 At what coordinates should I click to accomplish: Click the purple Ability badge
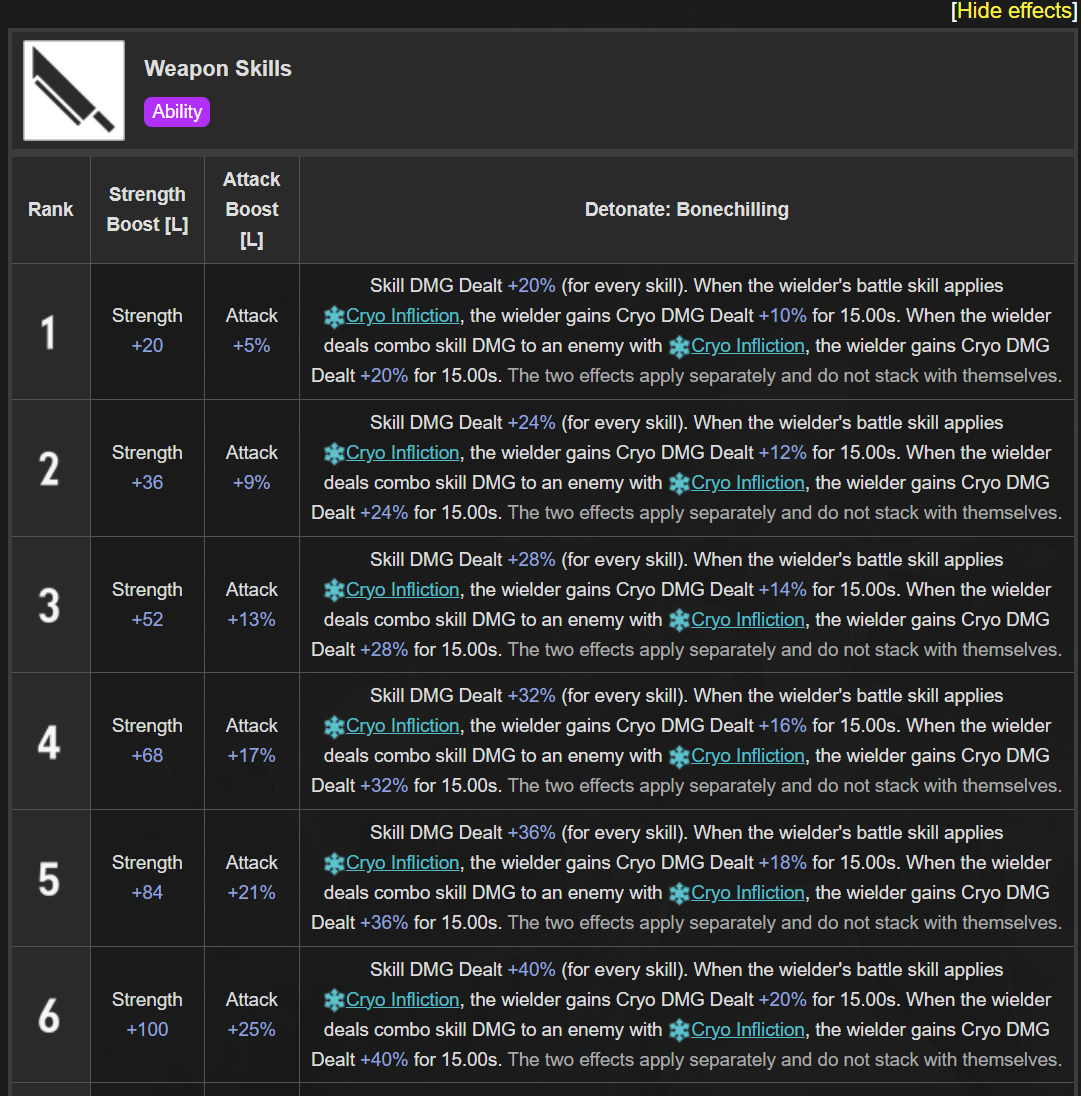pos(177,112)
